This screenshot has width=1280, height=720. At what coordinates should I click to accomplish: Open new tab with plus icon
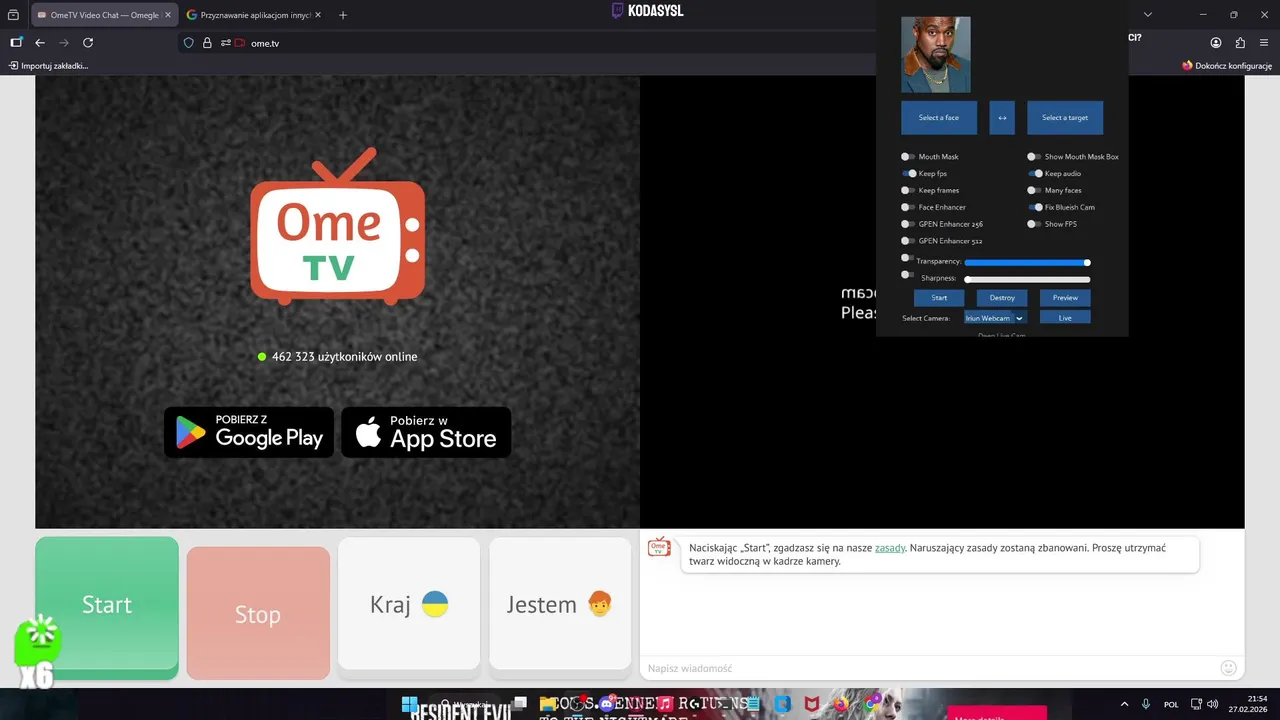click(343, 15)
